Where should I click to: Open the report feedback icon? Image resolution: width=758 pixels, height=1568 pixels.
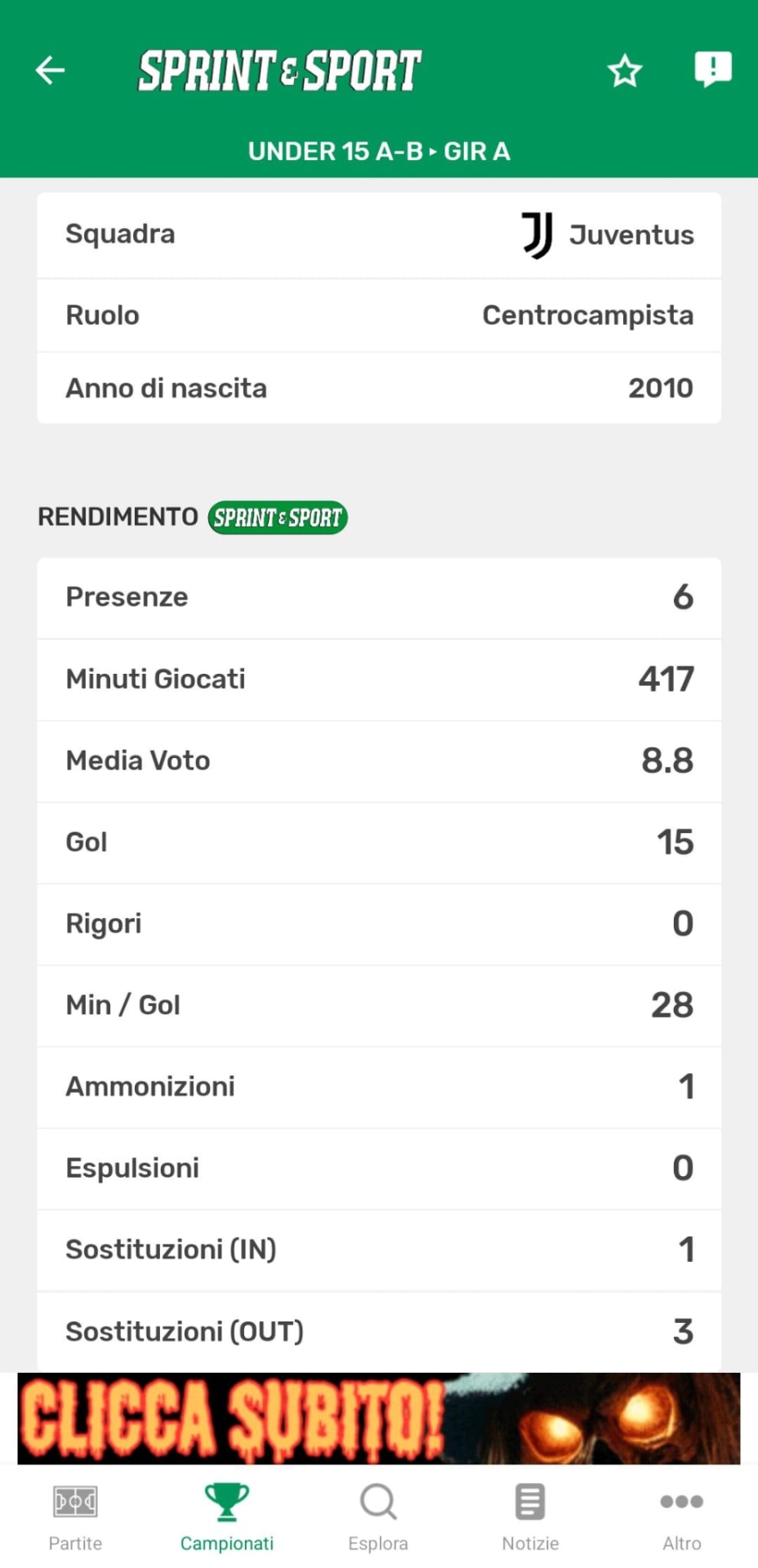(x=712, y=69)
